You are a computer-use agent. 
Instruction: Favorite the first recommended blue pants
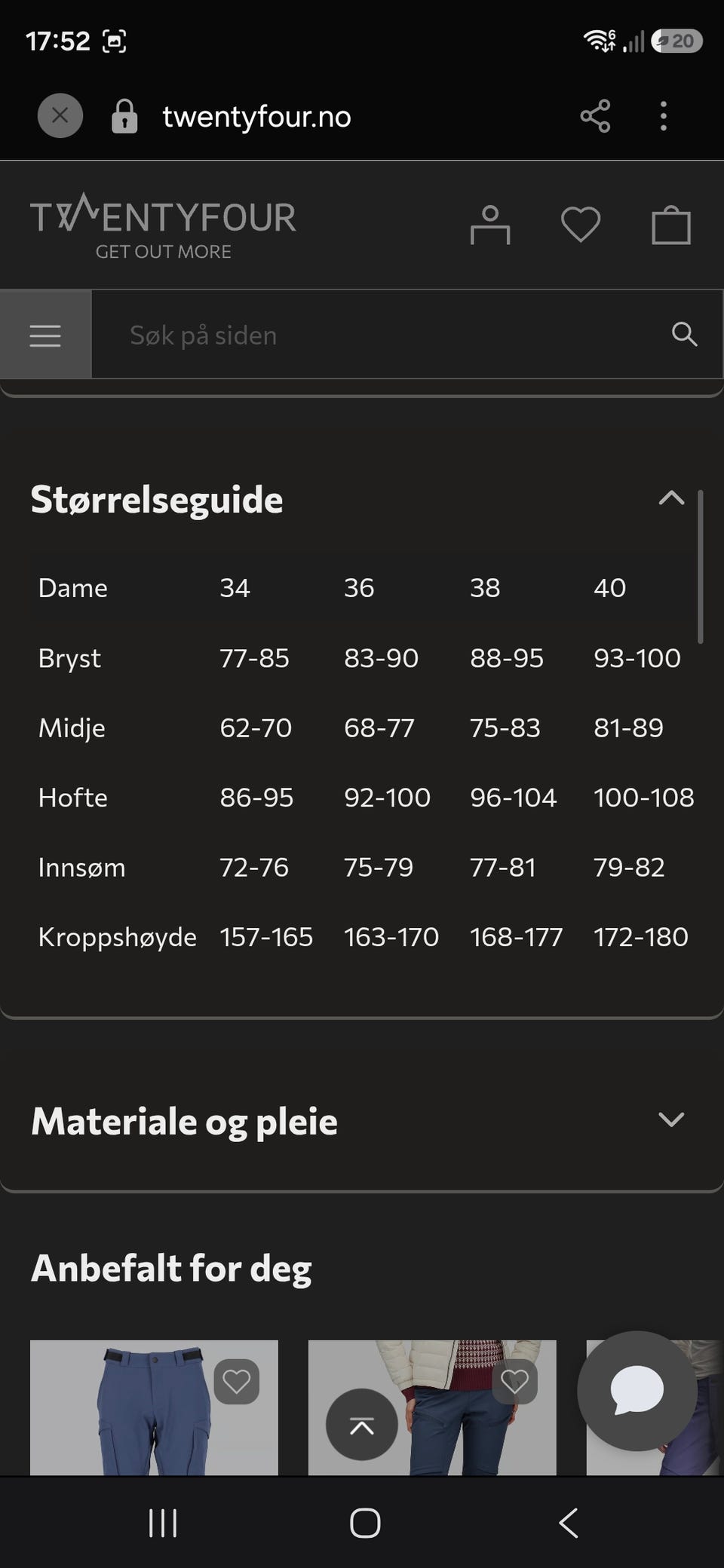(237, 1381)
